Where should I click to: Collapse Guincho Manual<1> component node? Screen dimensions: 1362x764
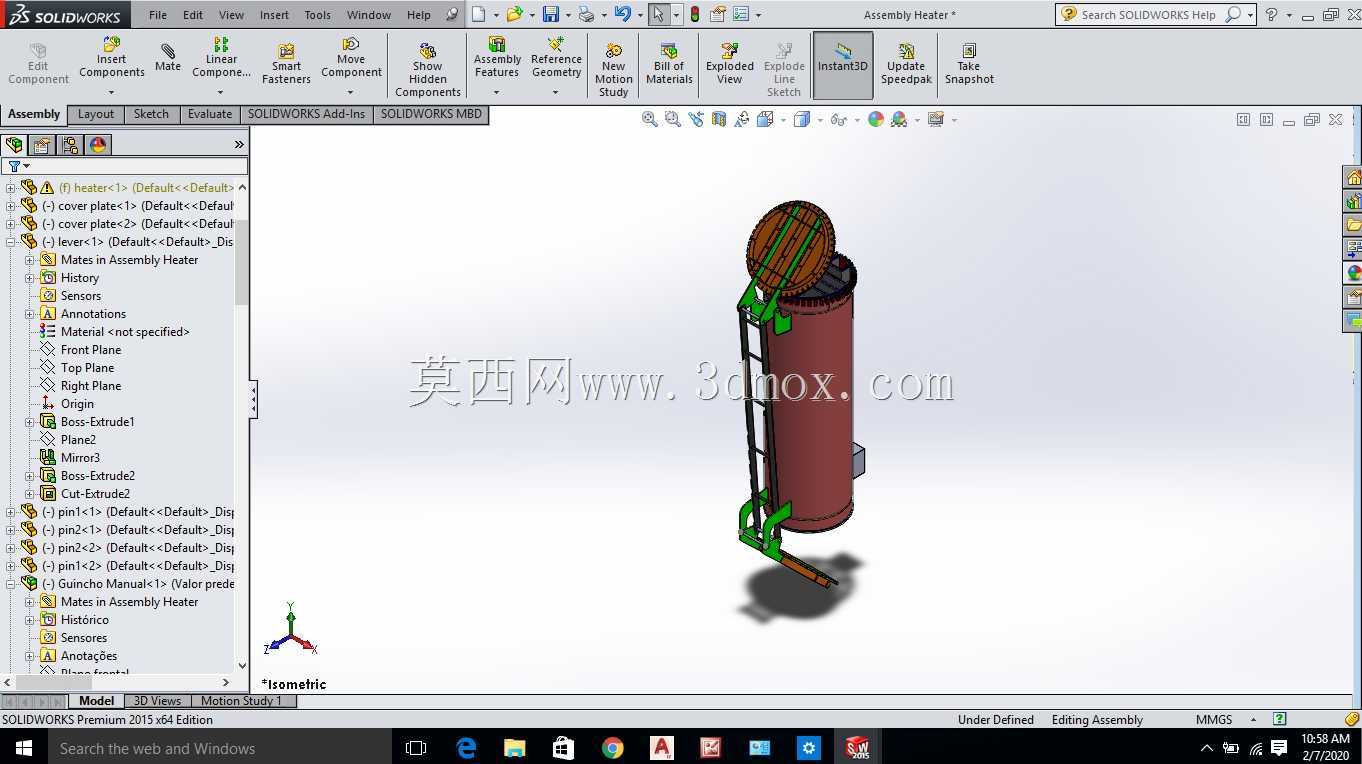tap(11, 584)
